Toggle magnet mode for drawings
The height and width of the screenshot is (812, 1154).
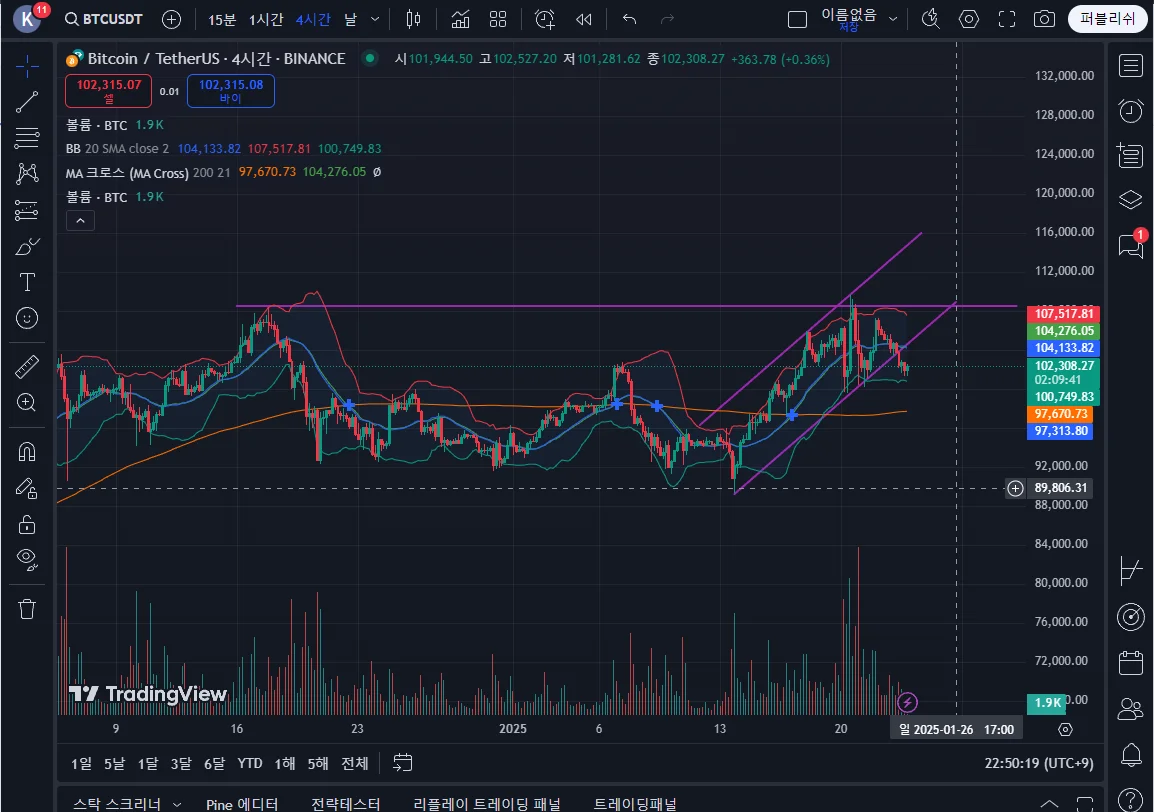pos(27,451)
